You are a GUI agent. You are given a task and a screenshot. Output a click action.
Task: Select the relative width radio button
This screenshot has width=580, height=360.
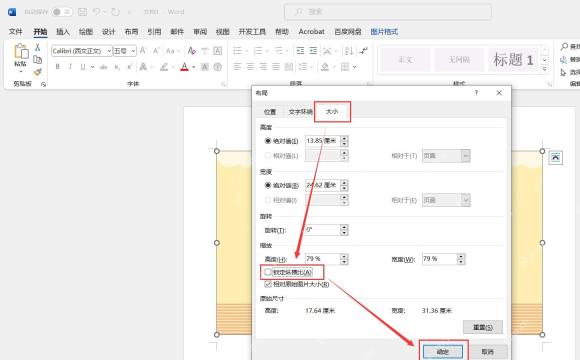[268, 200]
